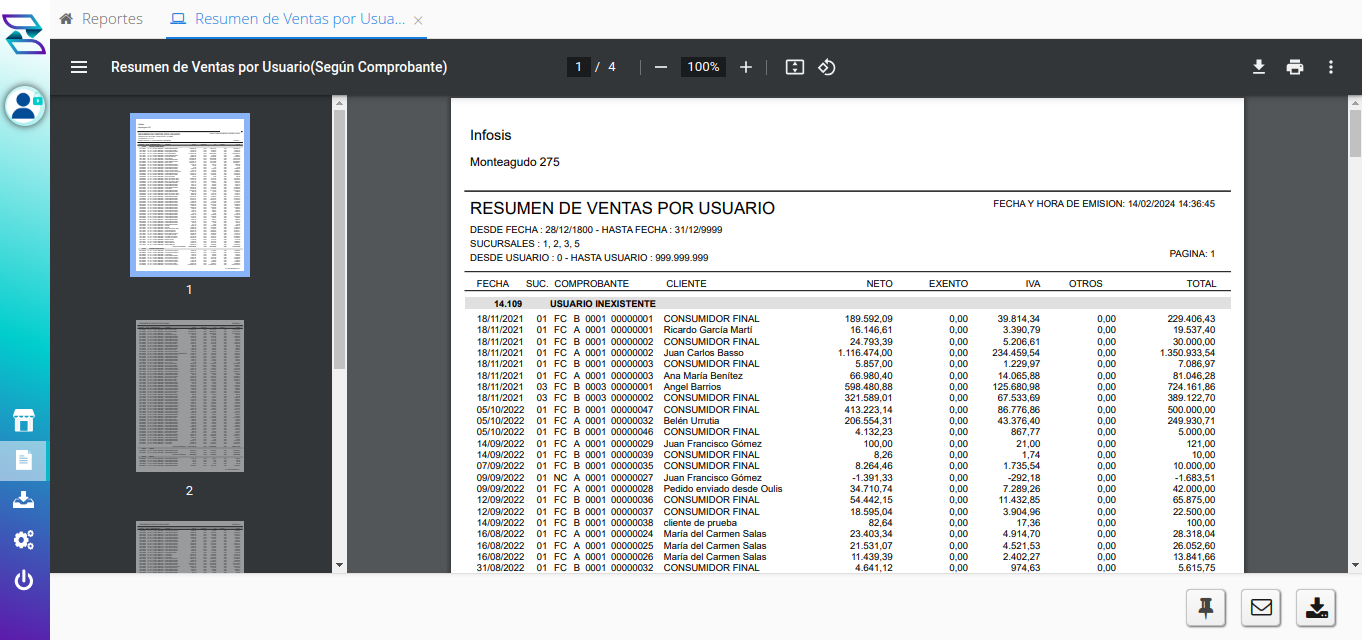This screenshot has width=1362, height=640.
Task: Click thumbnail panel scroll up arrow
Action: point(339,102)
